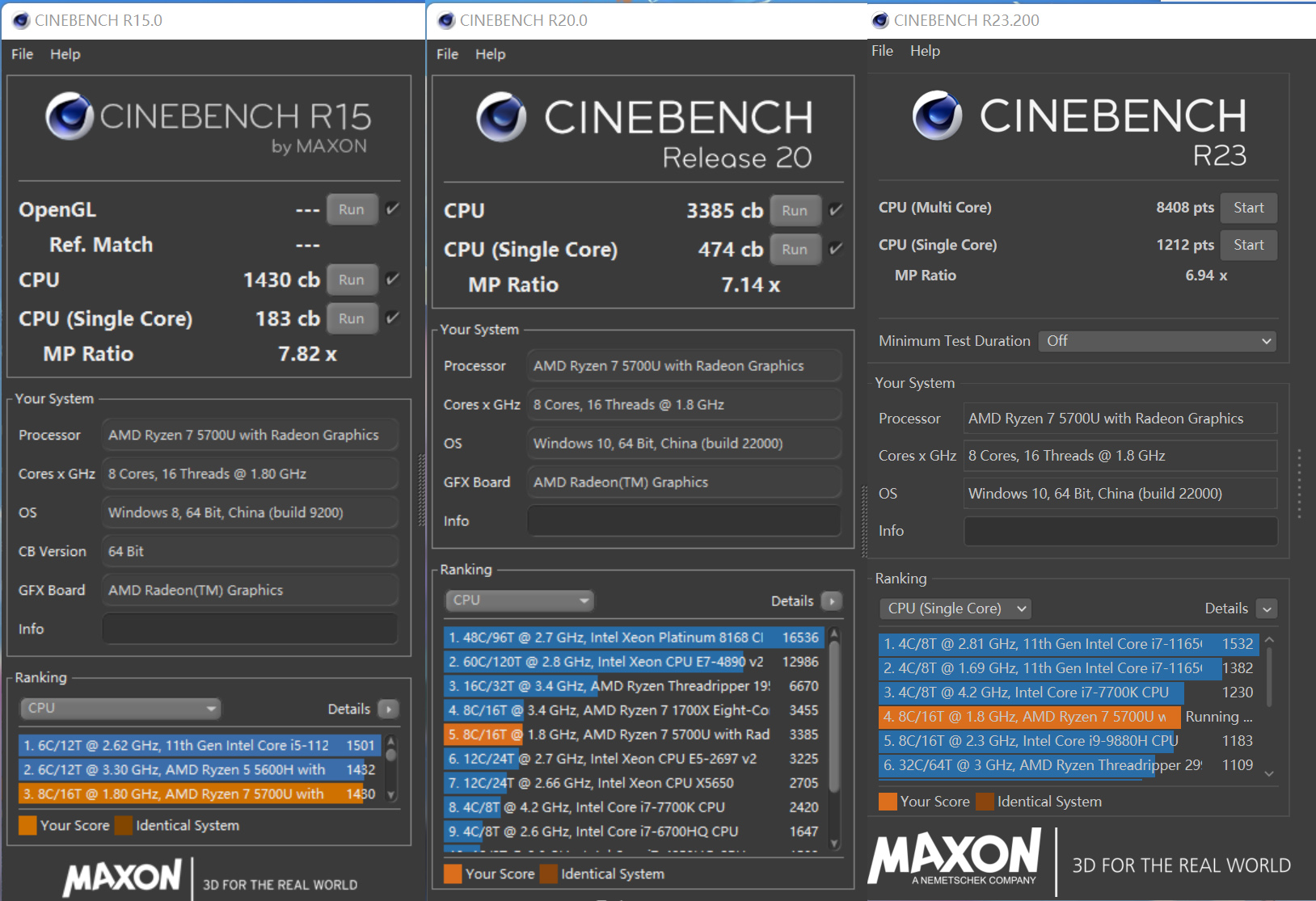Click the CB Version field showing 64 Bit
The height and width of the screenshot is (901, 1316).
[x=250, y=551]
